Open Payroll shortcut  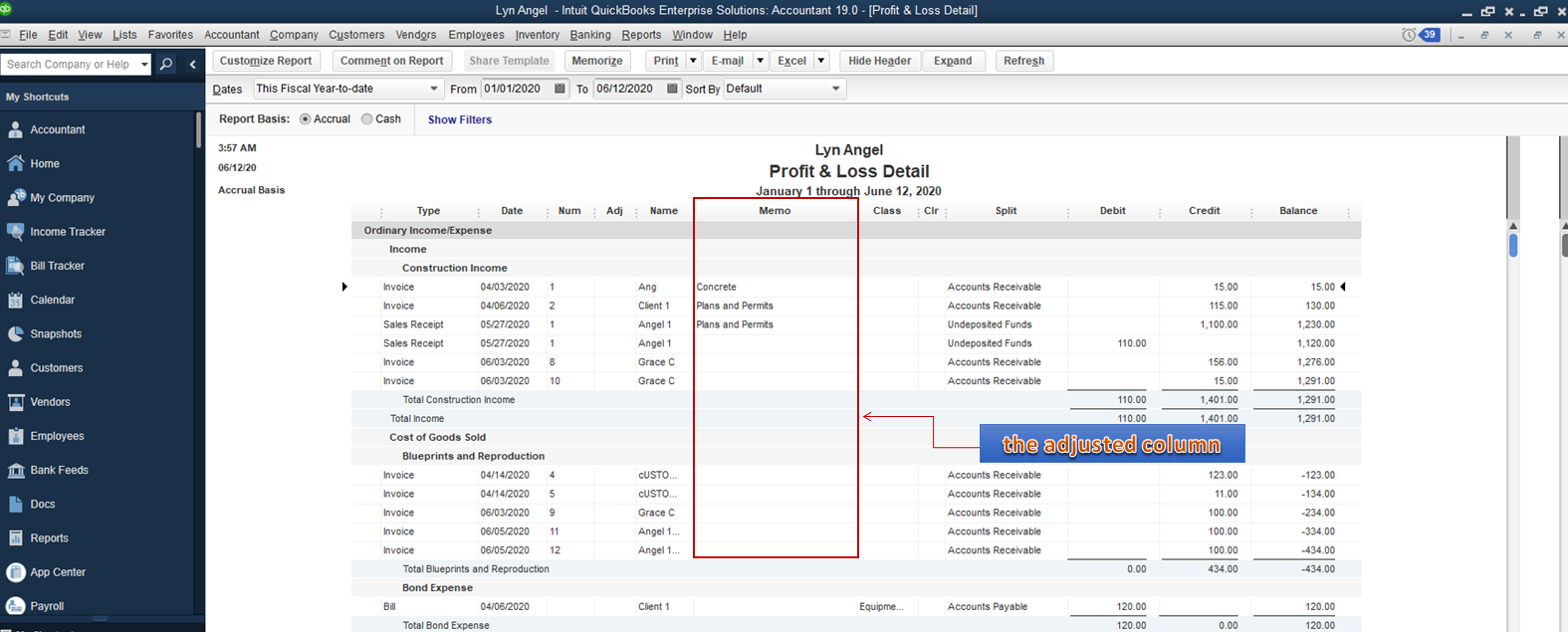coord(47,606)
